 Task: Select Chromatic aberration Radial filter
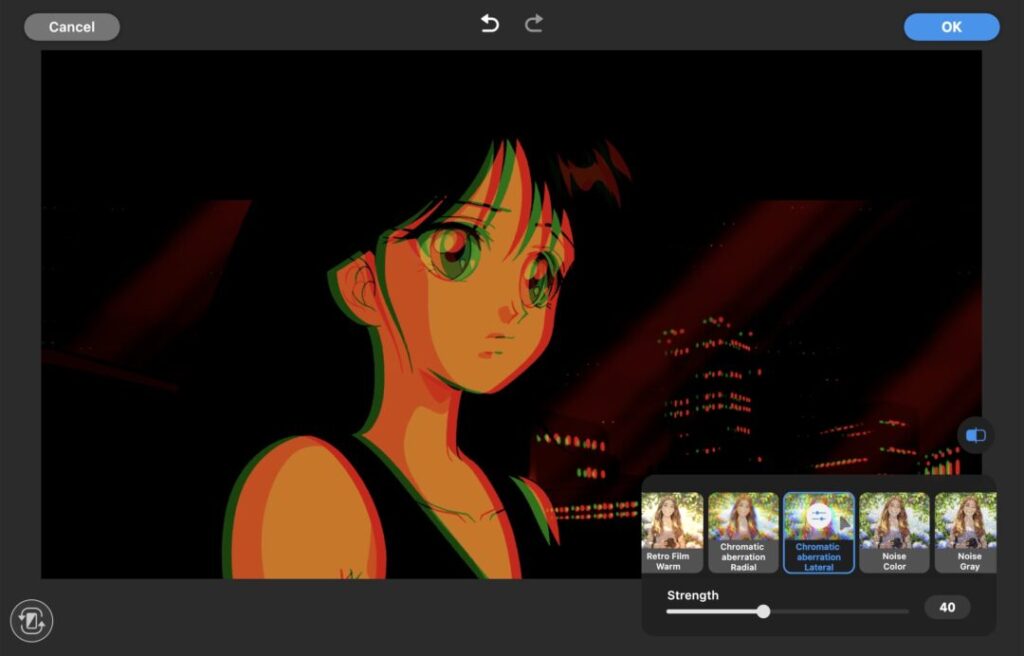pos(743,532)
